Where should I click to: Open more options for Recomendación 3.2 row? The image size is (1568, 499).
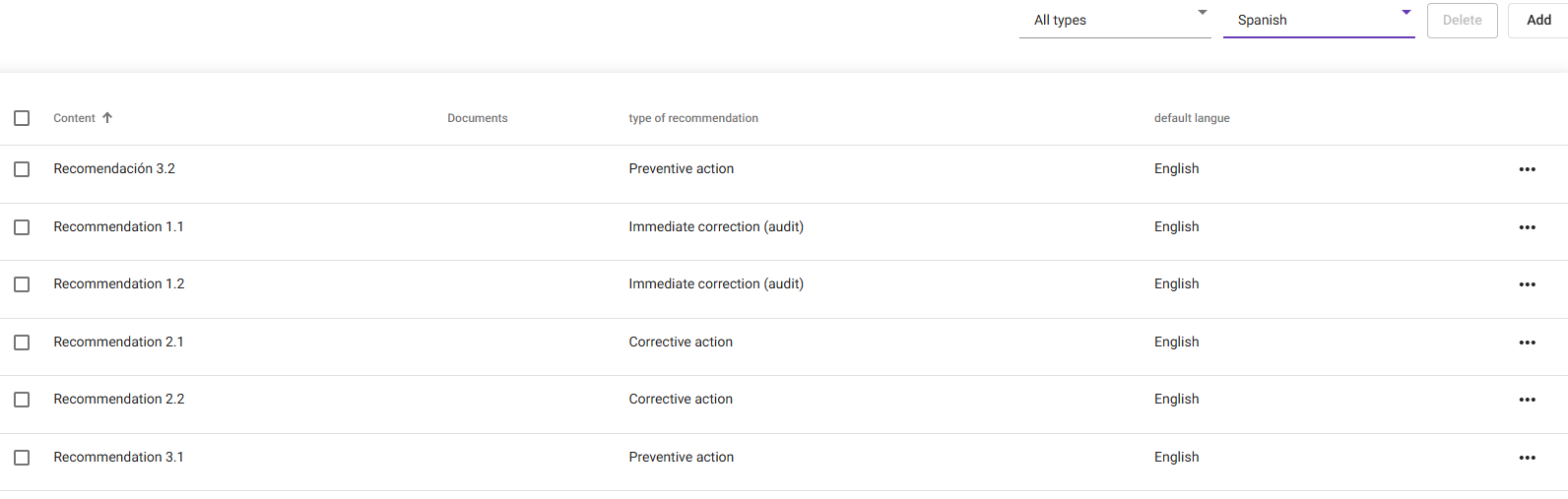(x=1527, y=169)
